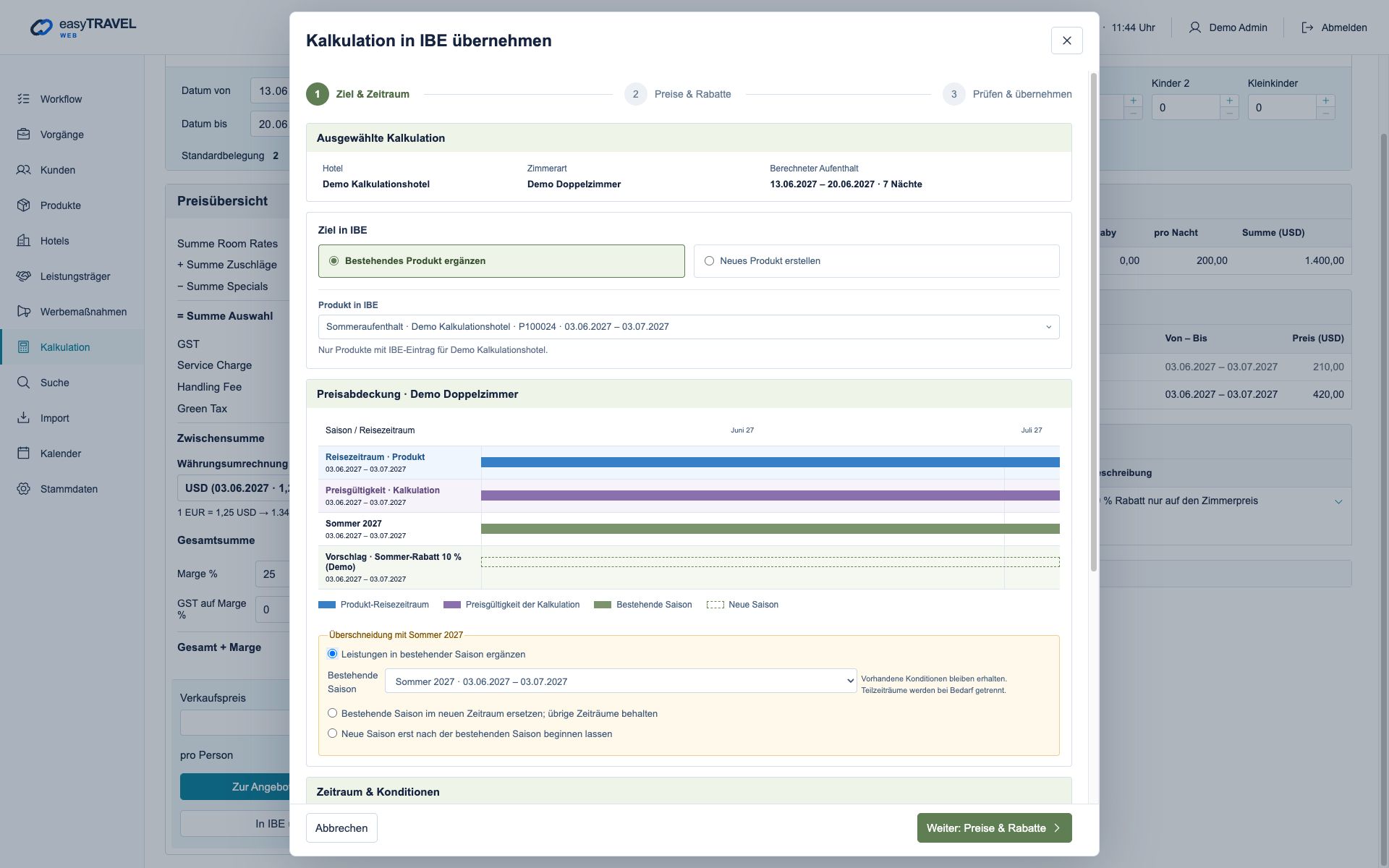Screen dimensions: 1389x868
Task: Click the blue Reisezeitraum Produkt timeline bar
Action: point(770,462)
